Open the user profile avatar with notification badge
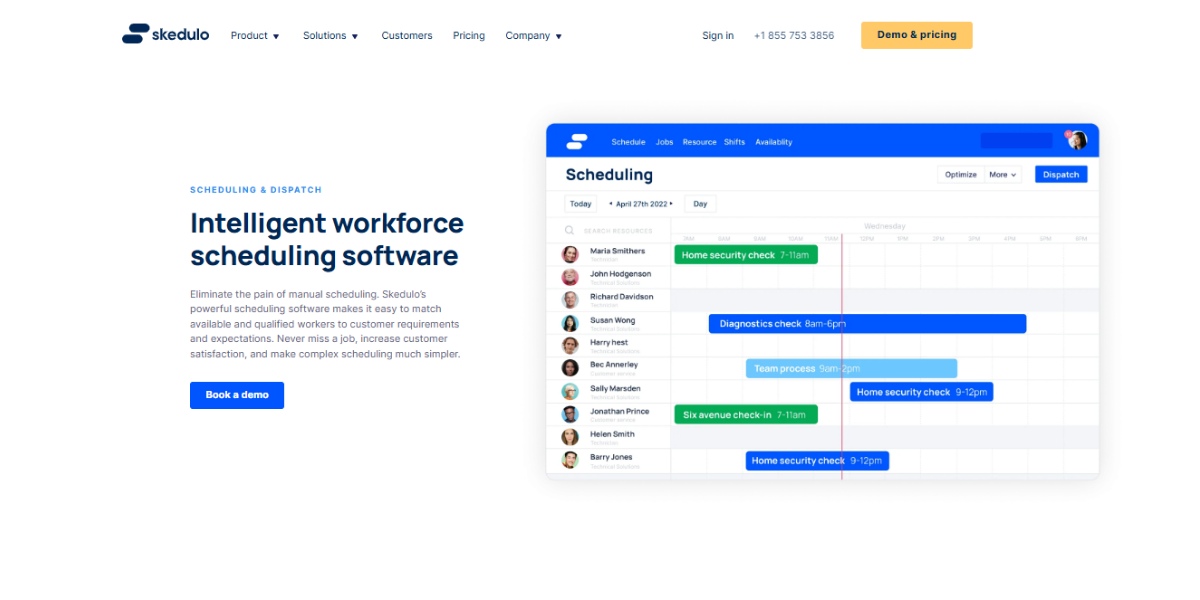The width and height of the screenshot is (1200, 600). pos(1076,140)
